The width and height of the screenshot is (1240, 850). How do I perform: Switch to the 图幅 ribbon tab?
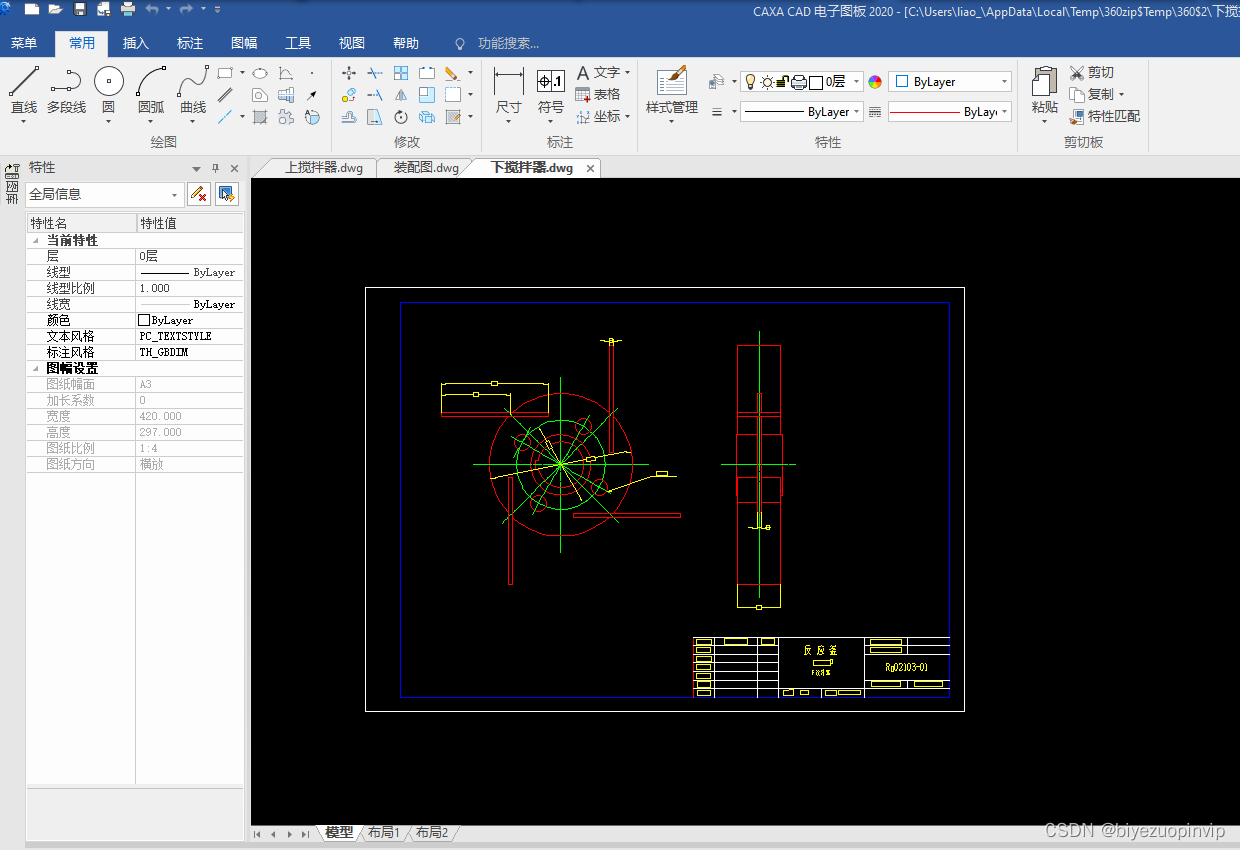pos(244,43)
